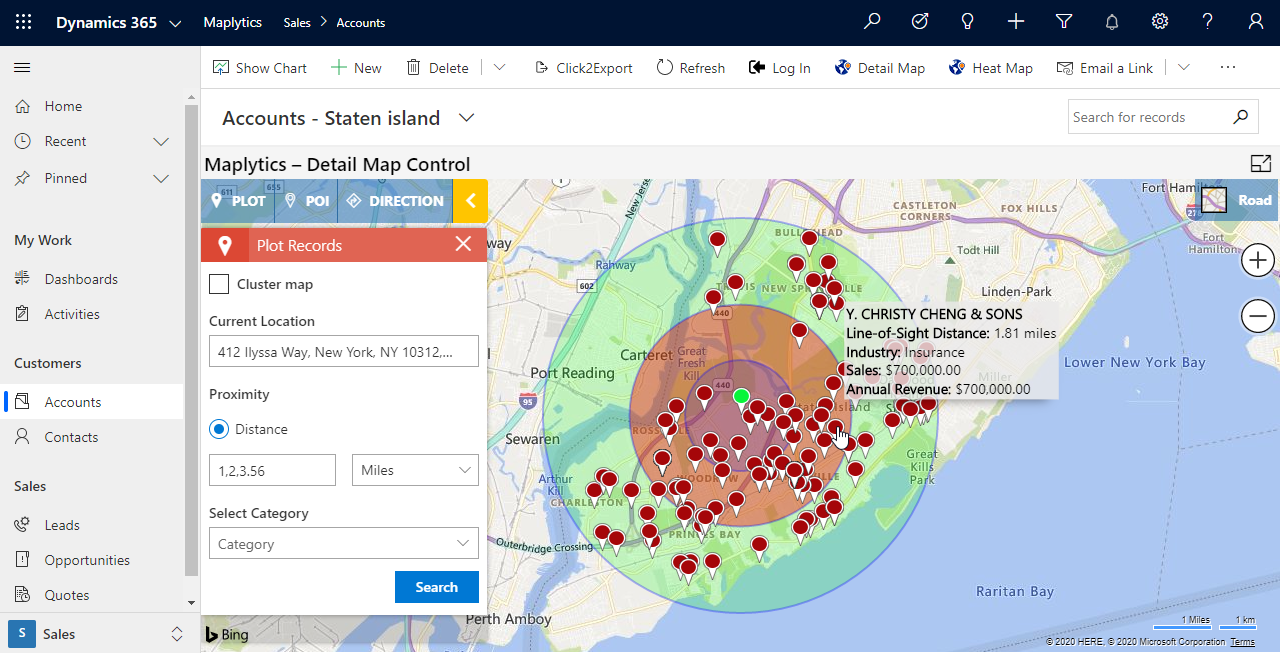Open the Dynamics 365 app launcher waffle
Image resolution: width=1280 pixels, height=653 pixels.
pos(23,22)
